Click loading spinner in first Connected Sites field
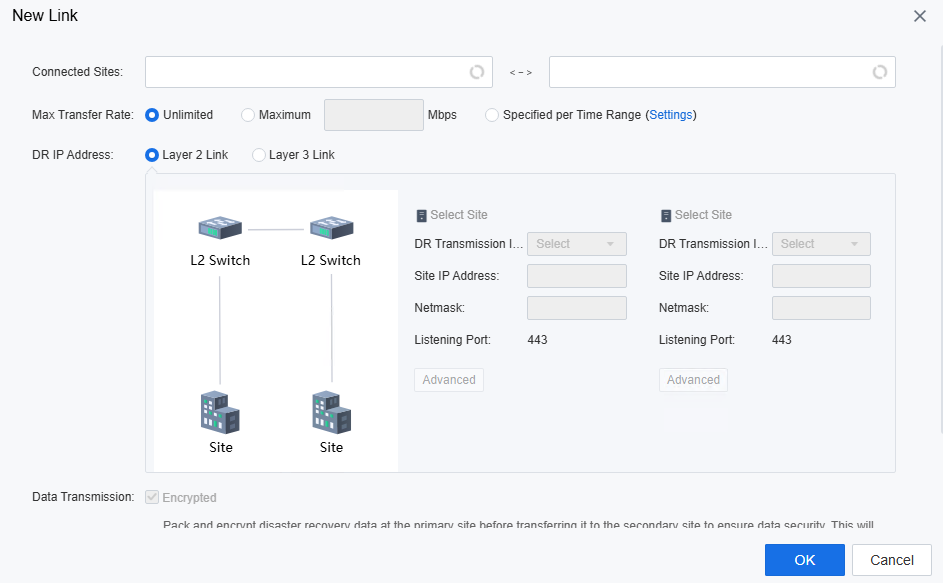This screenshot has height=583, width=943. tap(477, 72)
